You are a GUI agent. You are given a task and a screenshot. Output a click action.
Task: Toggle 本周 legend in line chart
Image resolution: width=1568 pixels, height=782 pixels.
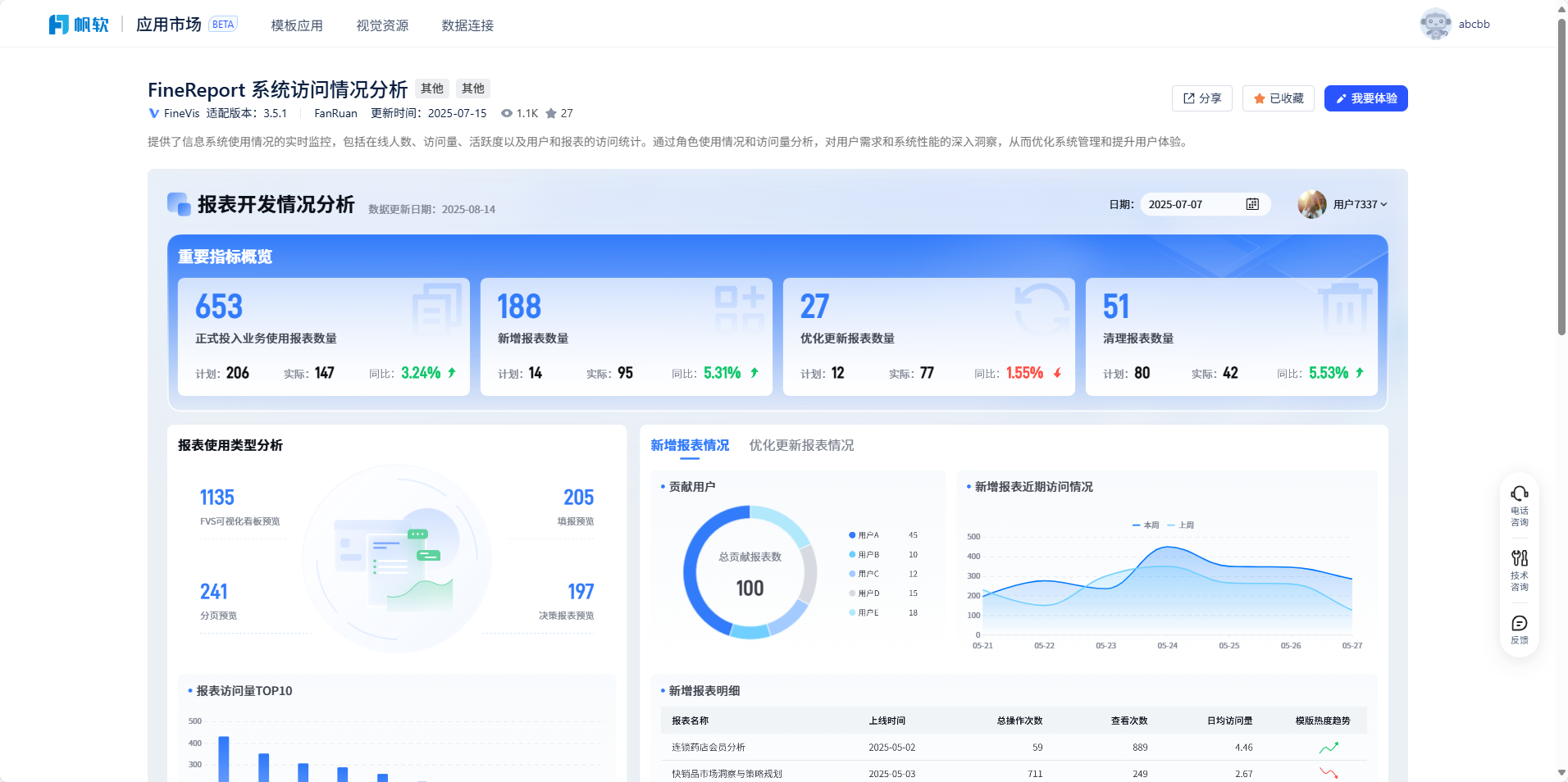click(x=1146, y=525)
